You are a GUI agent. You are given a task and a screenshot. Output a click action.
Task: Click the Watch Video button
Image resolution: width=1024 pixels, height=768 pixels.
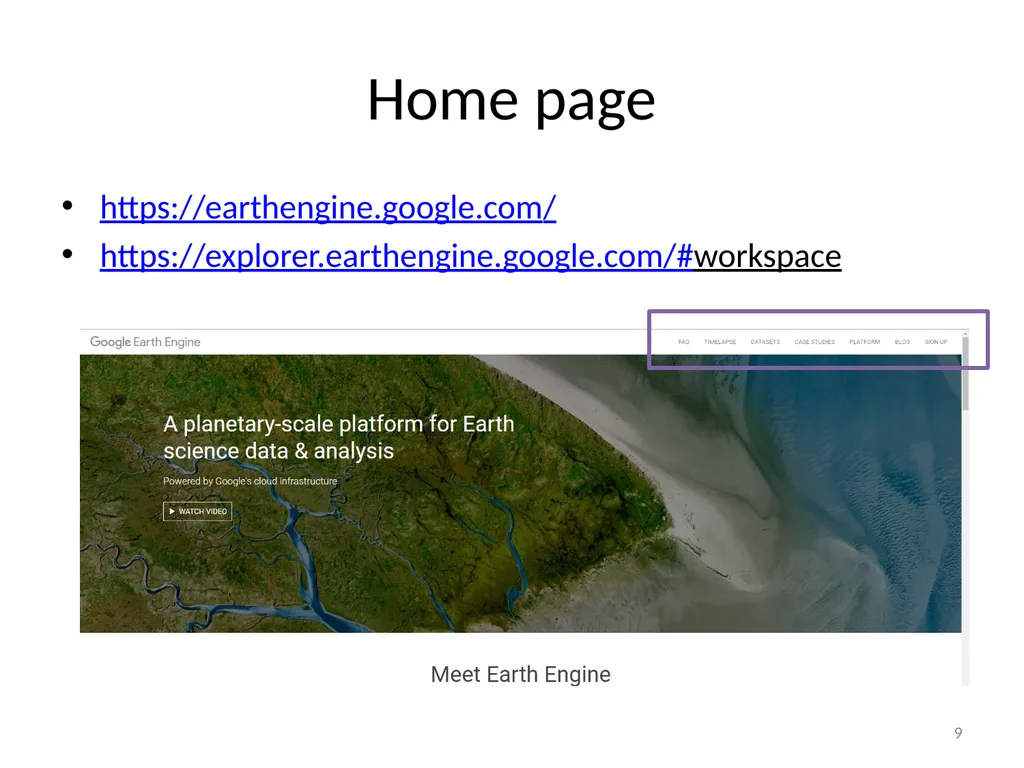197,511
